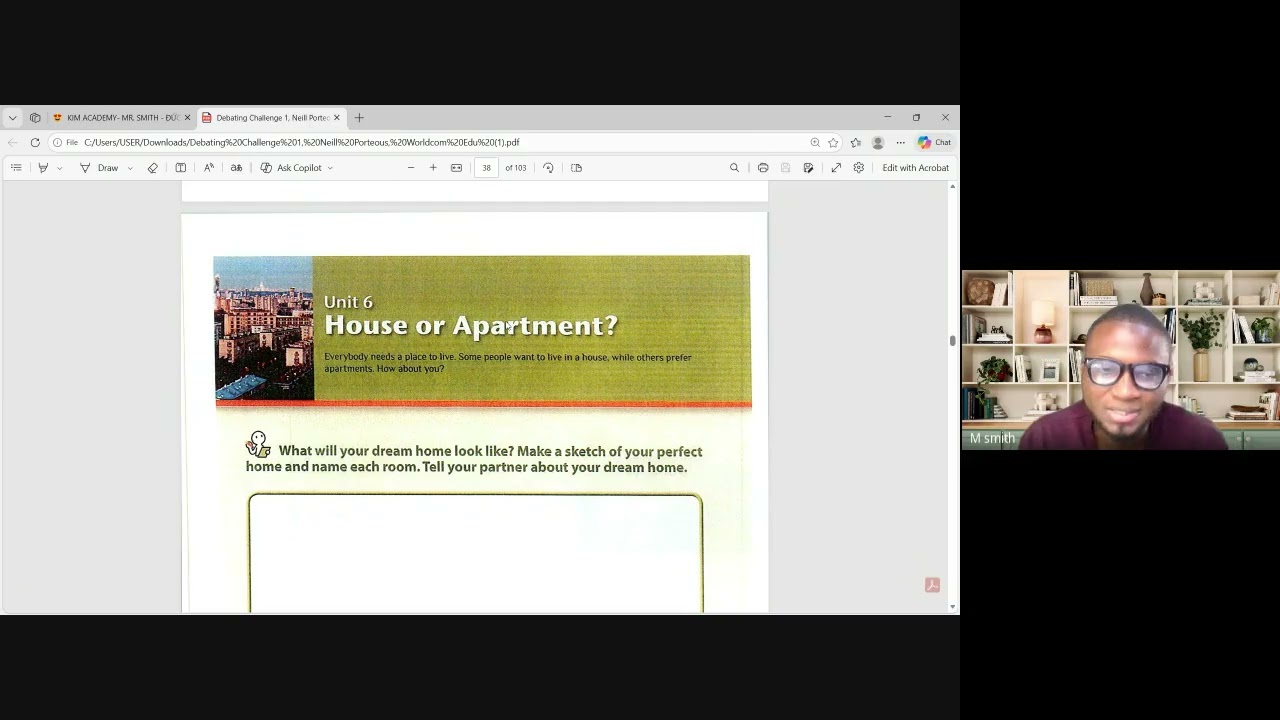Click the 'of 103' page count
The width and height of the screenshot is (1280, 720).
(516, 168)
